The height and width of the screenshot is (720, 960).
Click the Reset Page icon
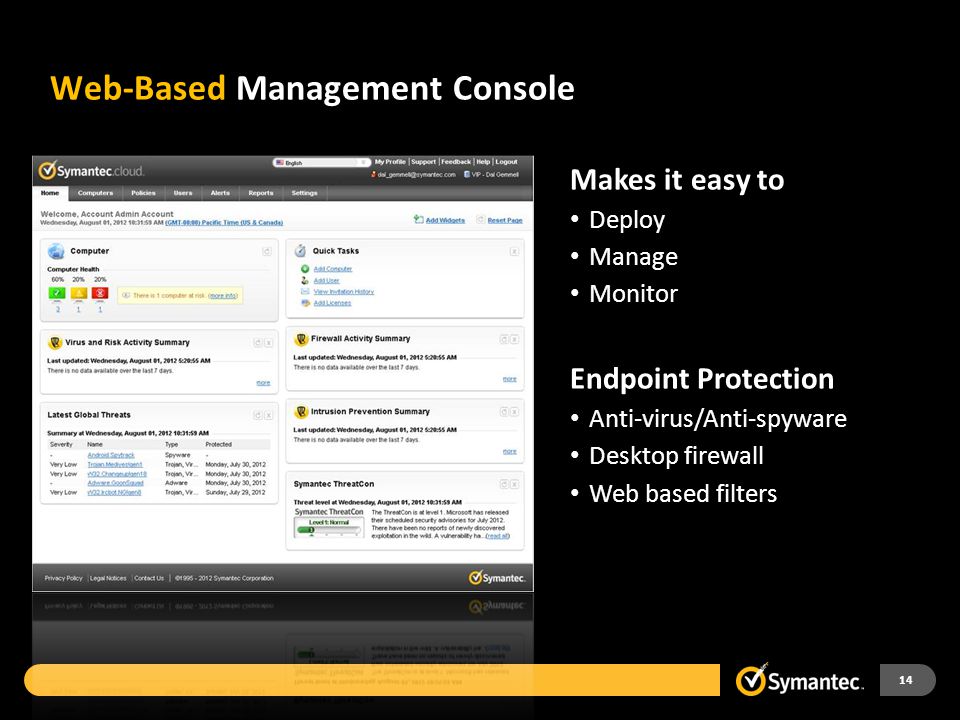click(481, 220)
